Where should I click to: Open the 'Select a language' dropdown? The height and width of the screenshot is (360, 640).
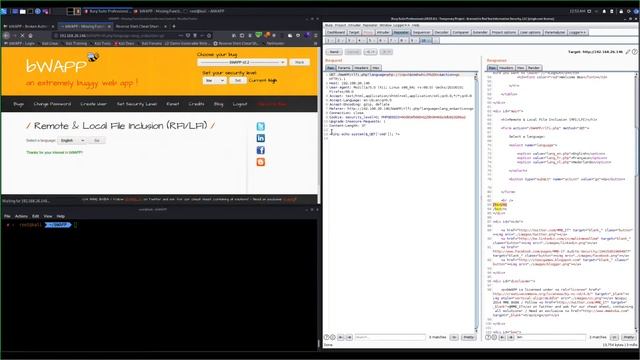pos(72,140)
